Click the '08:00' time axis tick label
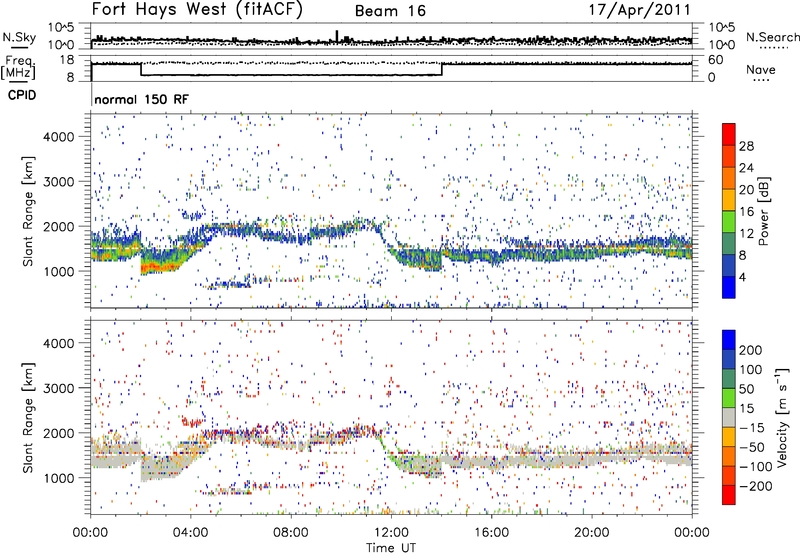 291,533
